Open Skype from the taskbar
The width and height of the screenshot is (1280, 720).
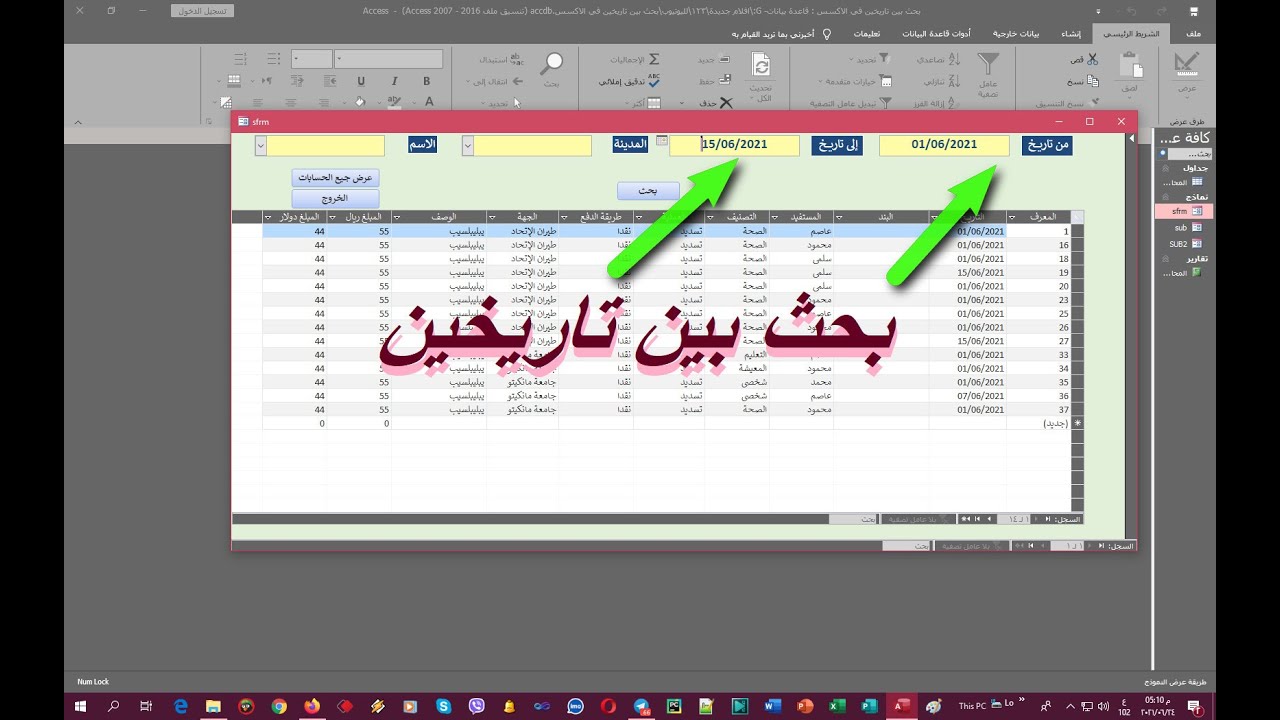coord(443,706)
